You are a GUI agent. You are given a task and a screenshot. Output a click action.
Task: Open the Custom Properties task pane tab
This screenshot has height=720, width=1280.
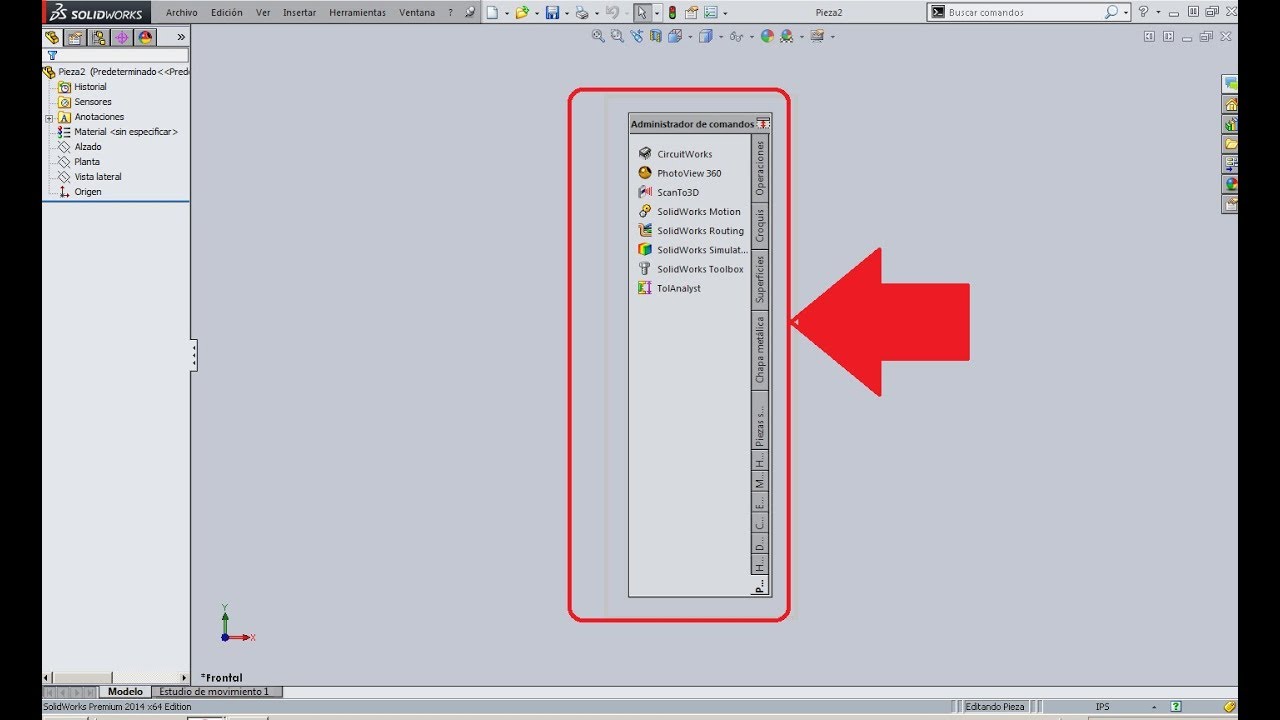[x=1231, y=204]
